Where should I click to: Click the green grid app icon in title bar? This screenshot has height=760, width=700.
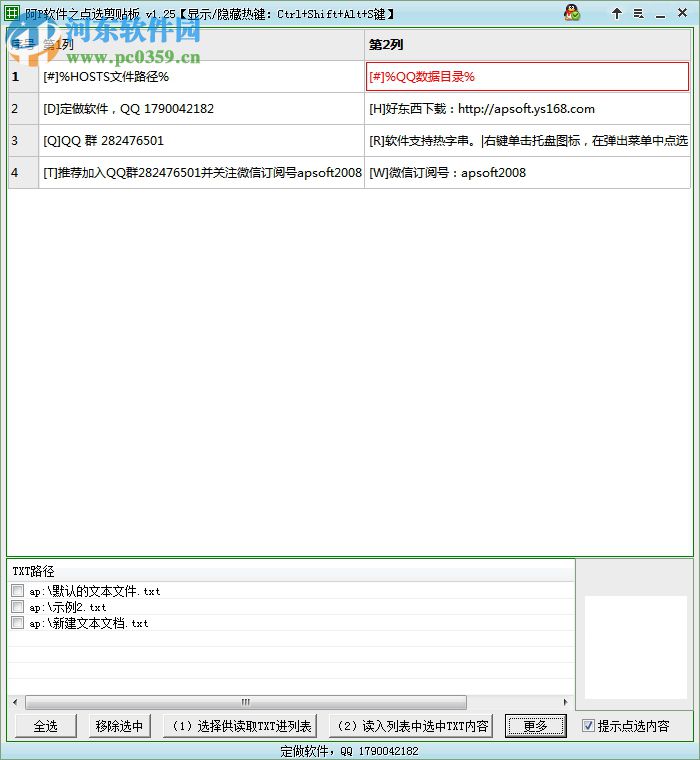(x=12, y=13)
